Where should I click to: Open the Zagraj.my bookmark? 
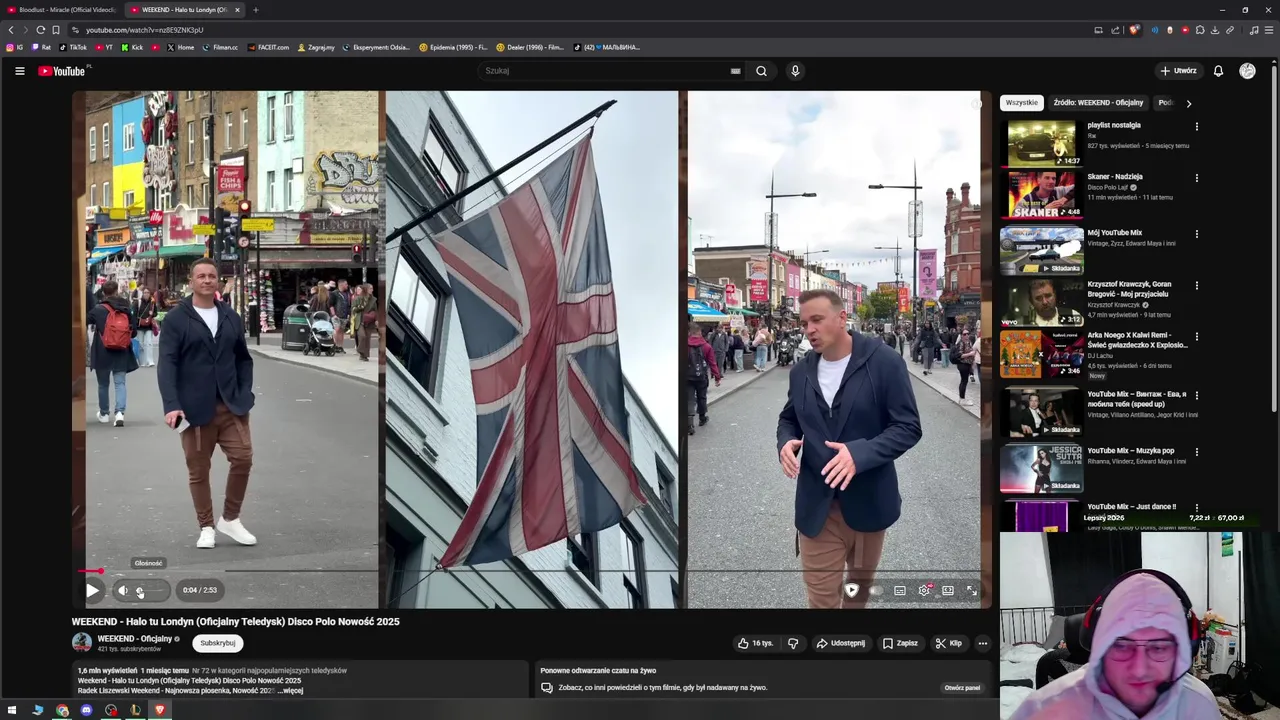pos(315,47)
